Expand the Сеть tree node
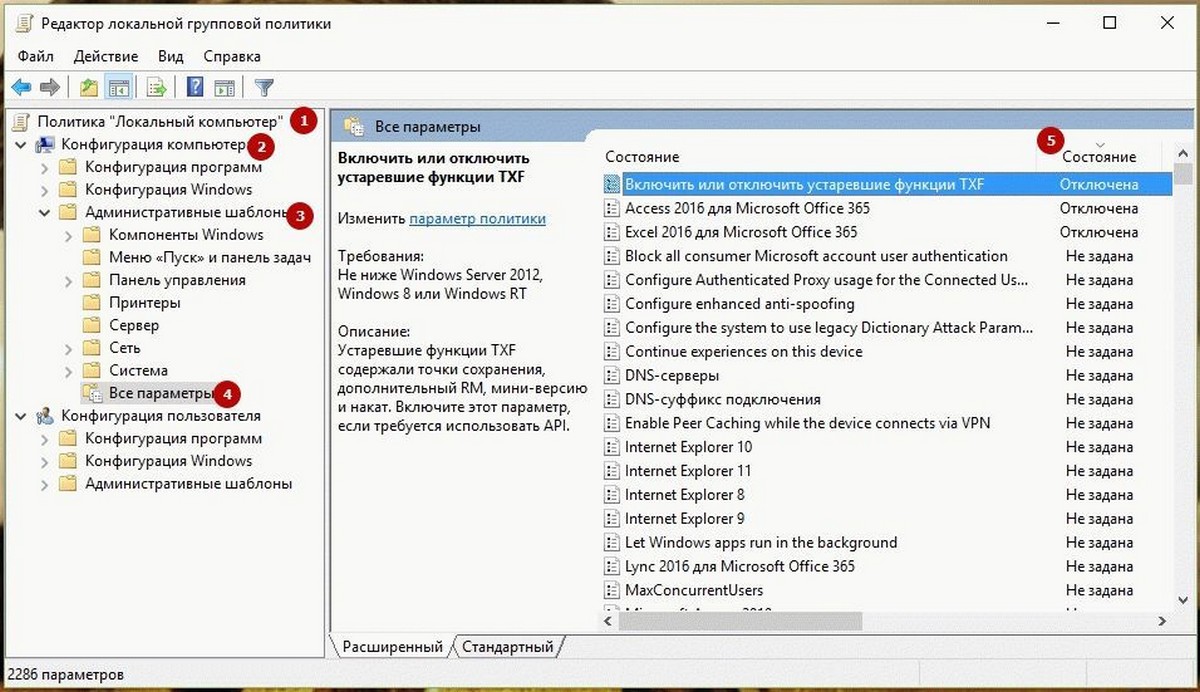This screenshot has width=1200, height=692. coord(69,348)
